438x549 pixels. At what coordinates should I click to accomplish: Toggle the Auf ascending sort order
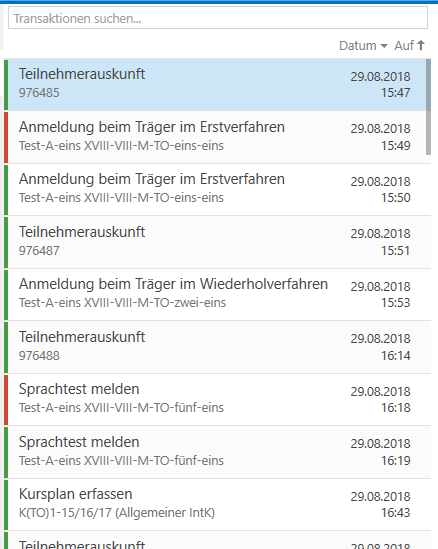(410, 46)
